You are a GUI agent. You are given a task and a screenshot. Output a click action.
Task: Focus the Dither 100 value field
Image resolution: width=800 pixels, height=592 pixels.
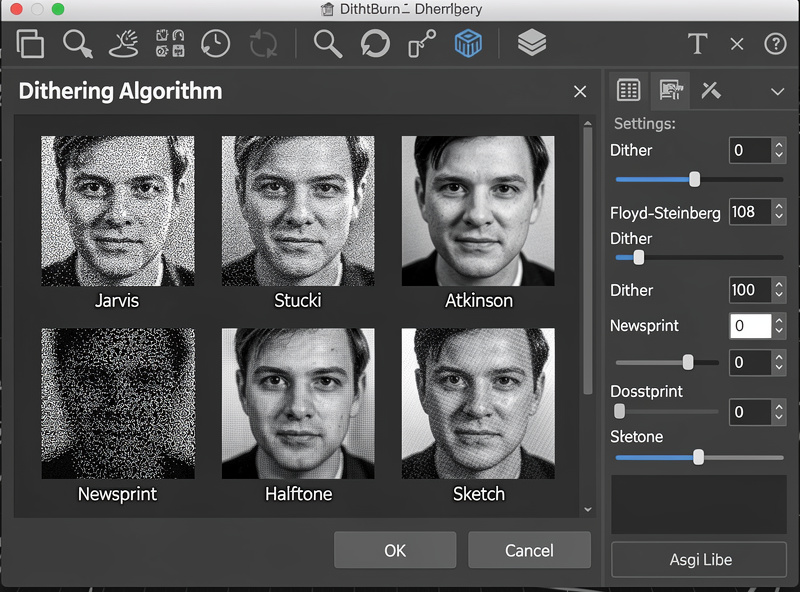[749, 290]
